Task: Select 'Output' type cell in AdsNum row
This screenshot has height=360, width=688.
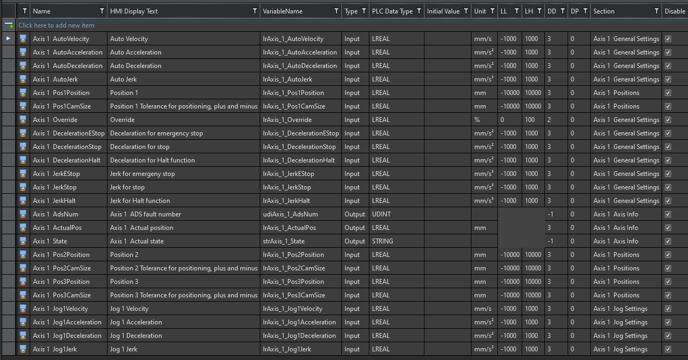Action: [x=355, y=214]
